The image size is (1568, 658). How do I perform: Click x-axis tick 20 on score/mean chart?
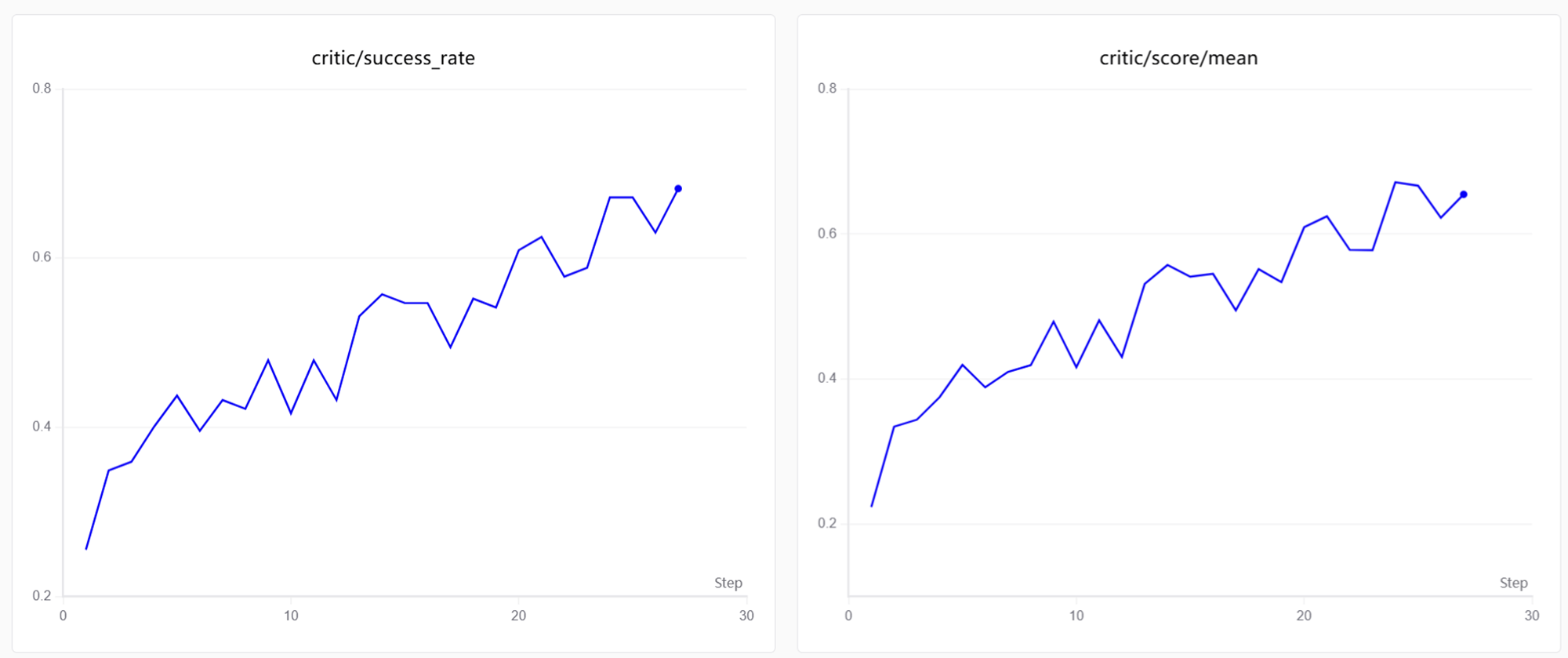pos(1304,616)
